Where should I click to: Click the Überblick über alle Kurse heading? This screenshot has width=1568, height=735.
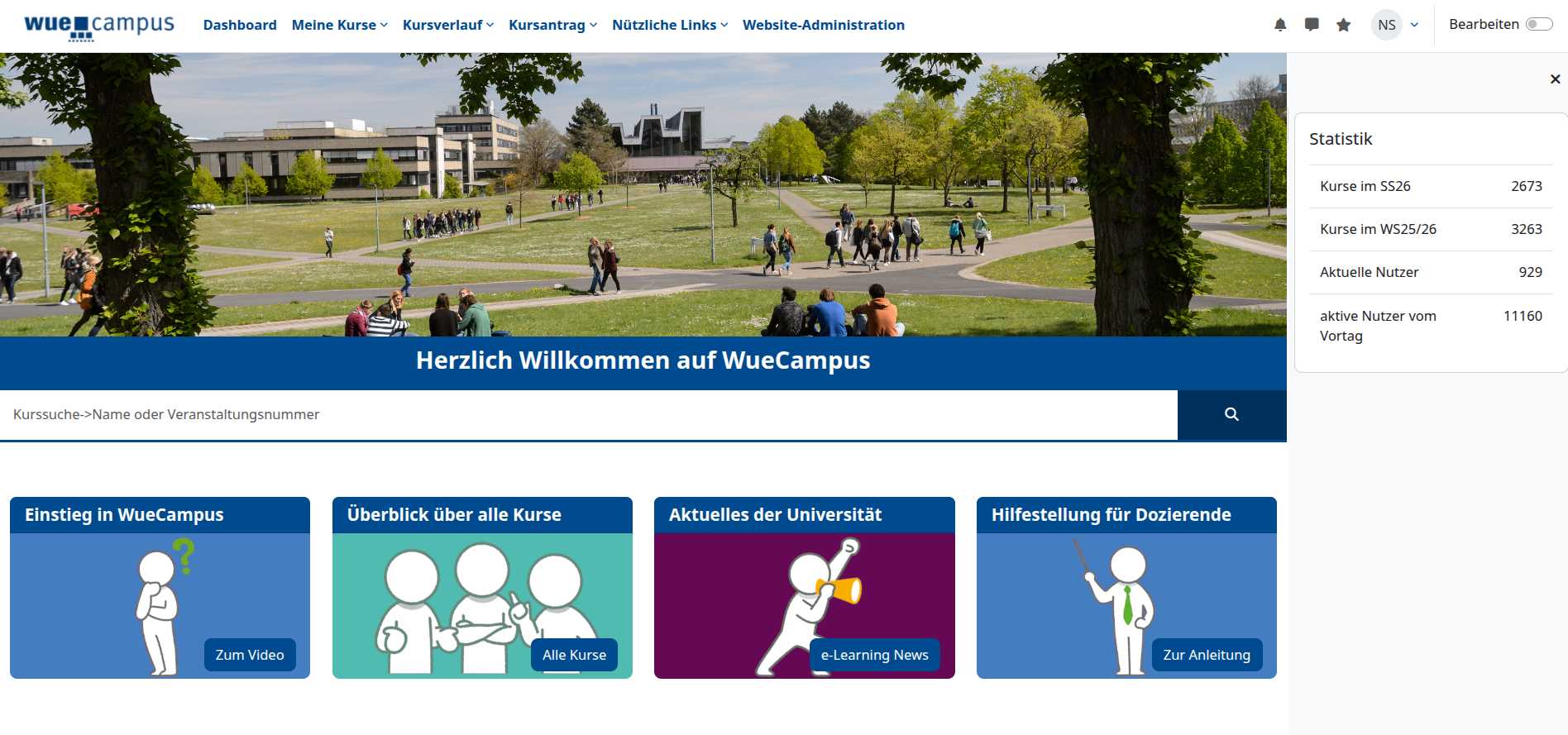(x=454, y=515)
